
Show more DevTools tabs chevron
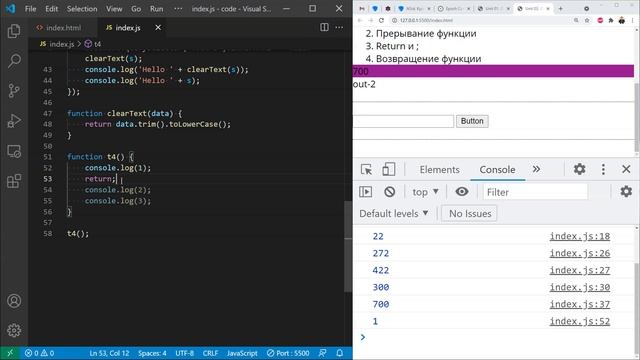pyautogui.click(x=536, y=169)
